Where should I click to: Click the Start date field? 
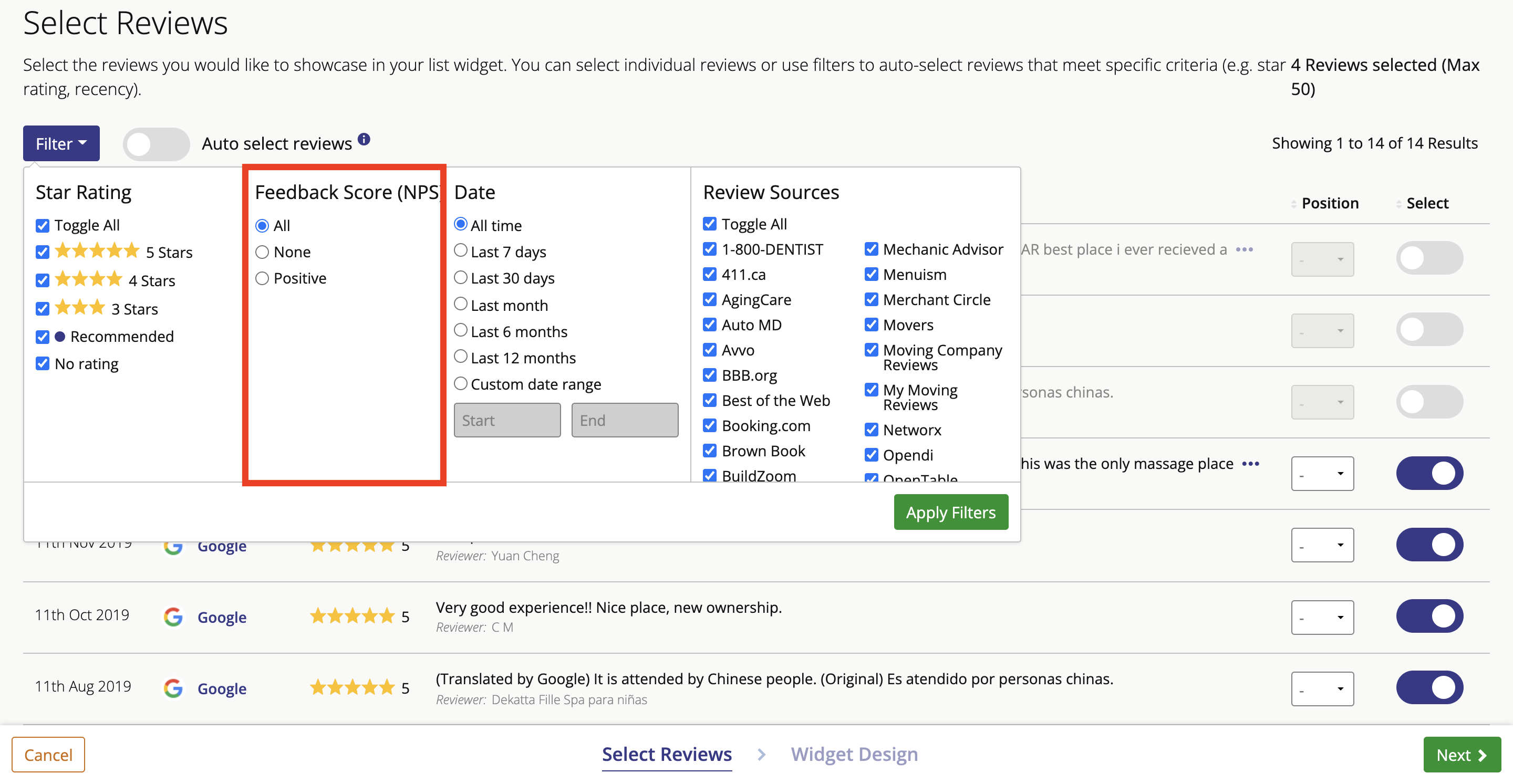tap(507, 420)
